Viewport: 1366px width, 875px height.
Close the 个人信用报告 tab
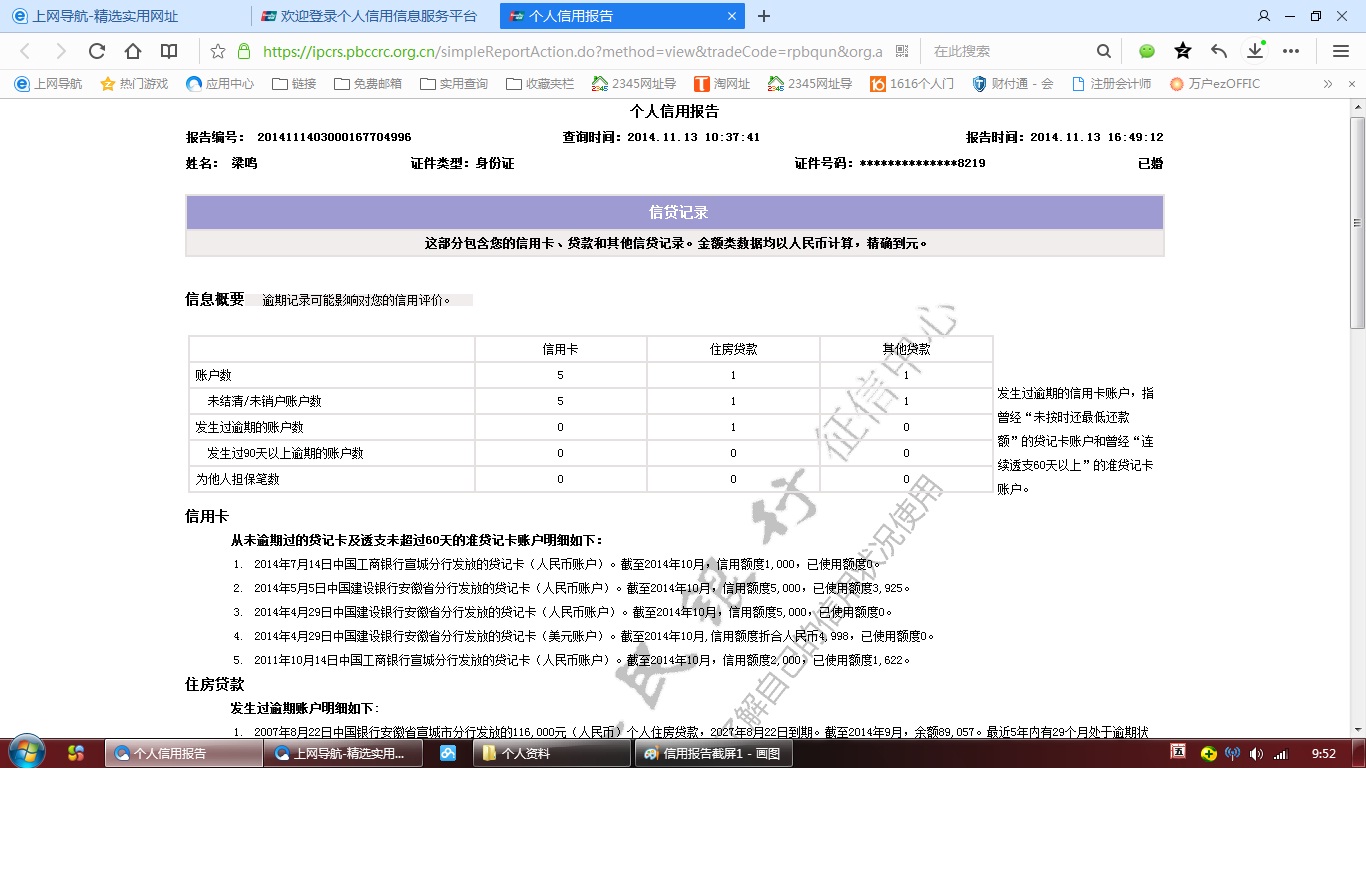(x=732, y=16)
